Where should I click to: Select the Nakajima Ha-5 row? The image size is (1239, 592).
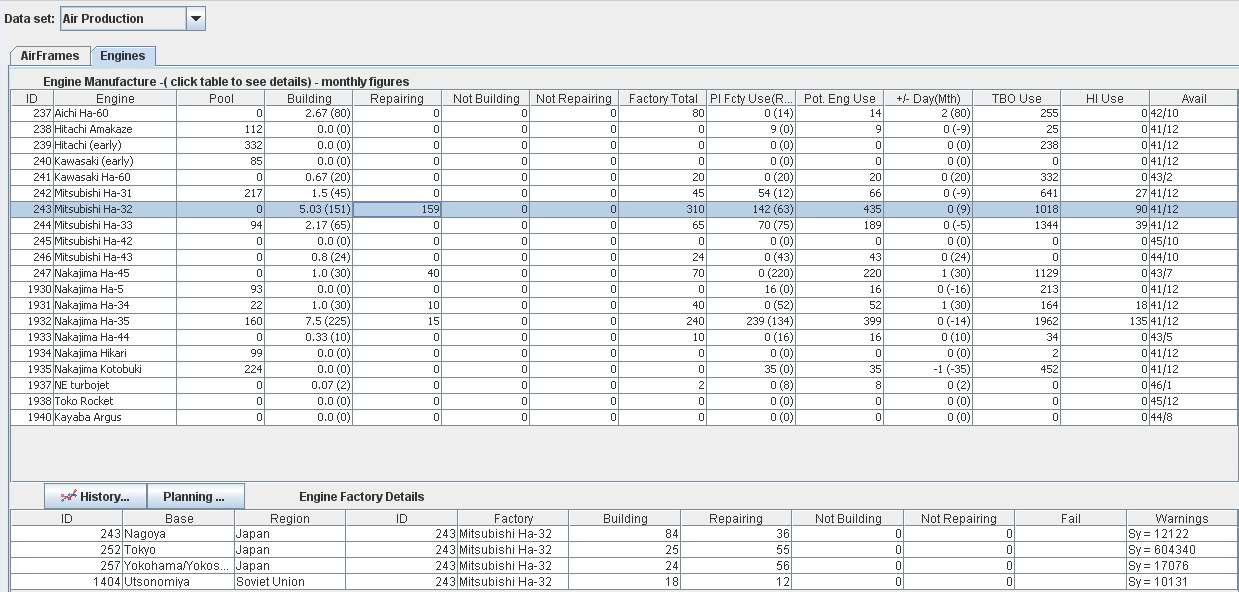624,289
